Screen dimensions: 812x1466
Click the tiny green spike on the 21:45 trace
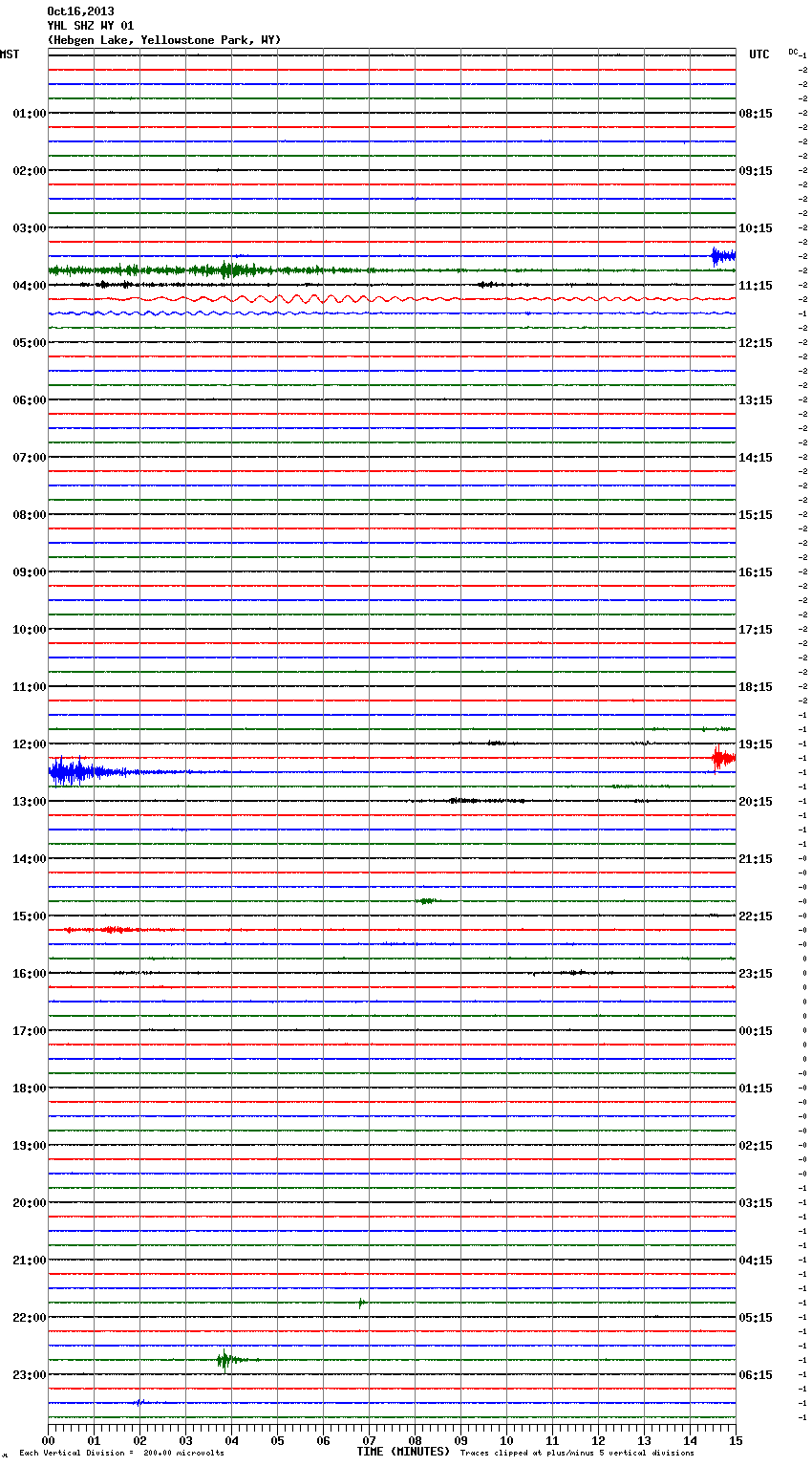click(x=361, y=1303)
